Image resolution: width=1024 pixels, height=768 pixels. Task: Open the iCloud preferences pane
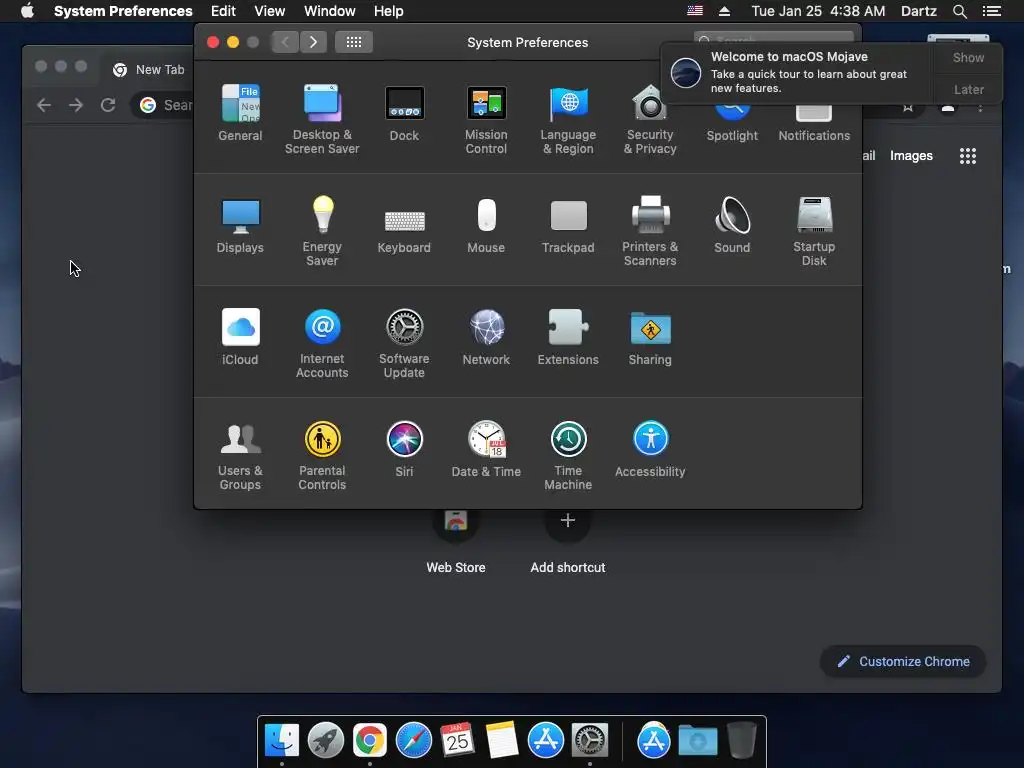240,336
